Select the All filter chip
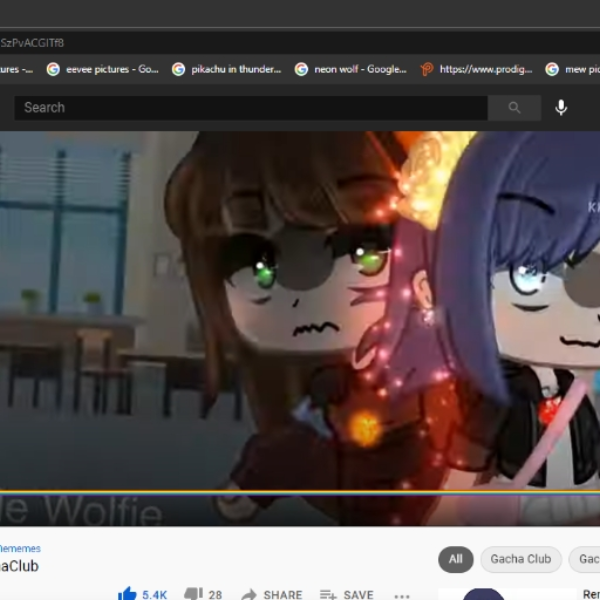 coord(455,559)
